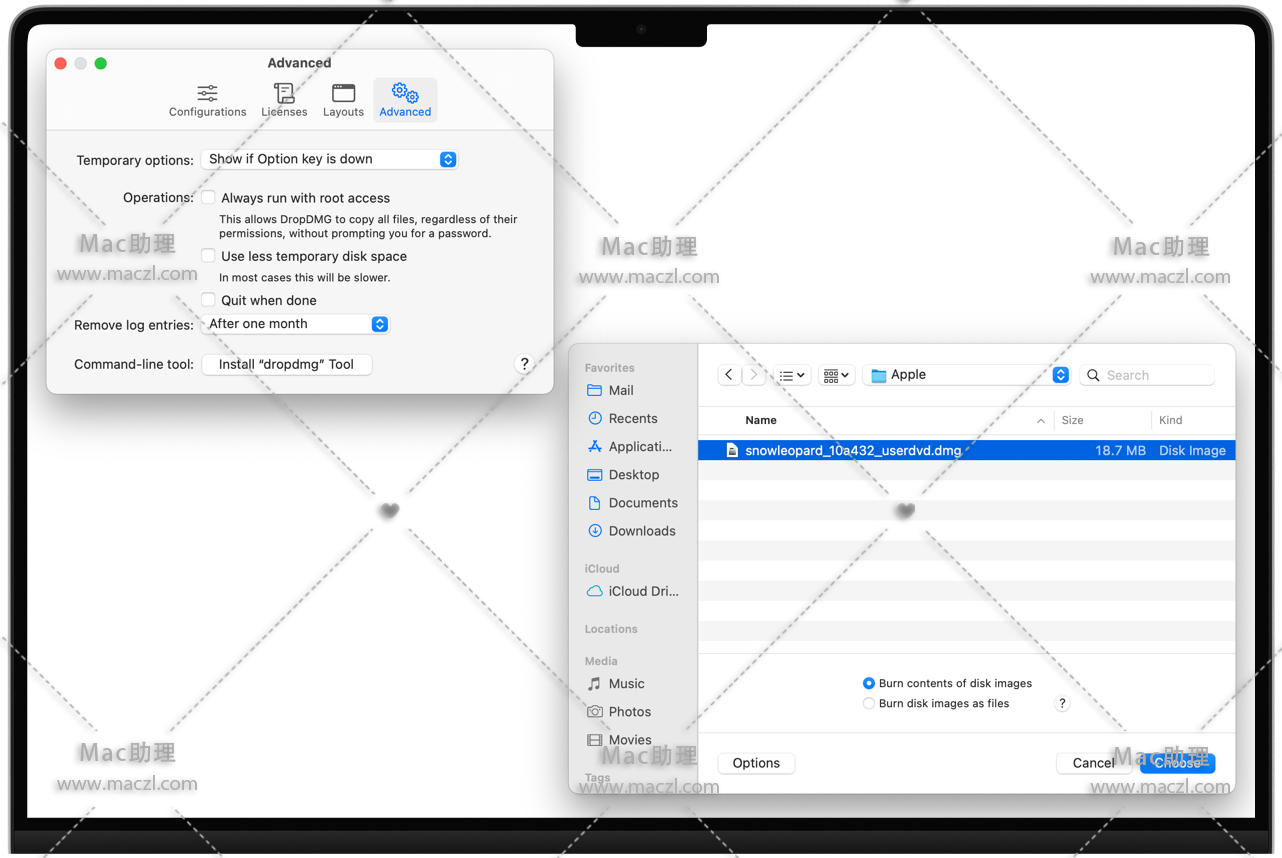This screenshot has height=858, width=1282.
Task: Go back using the file dialog's back arrow
Action: [x=729, y=375]
